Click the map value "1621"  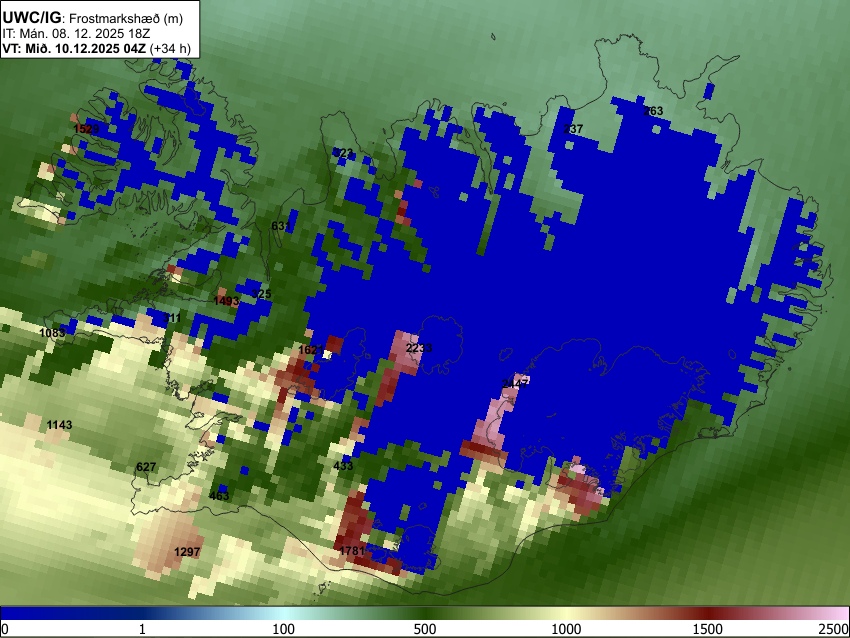coord(311,350)
